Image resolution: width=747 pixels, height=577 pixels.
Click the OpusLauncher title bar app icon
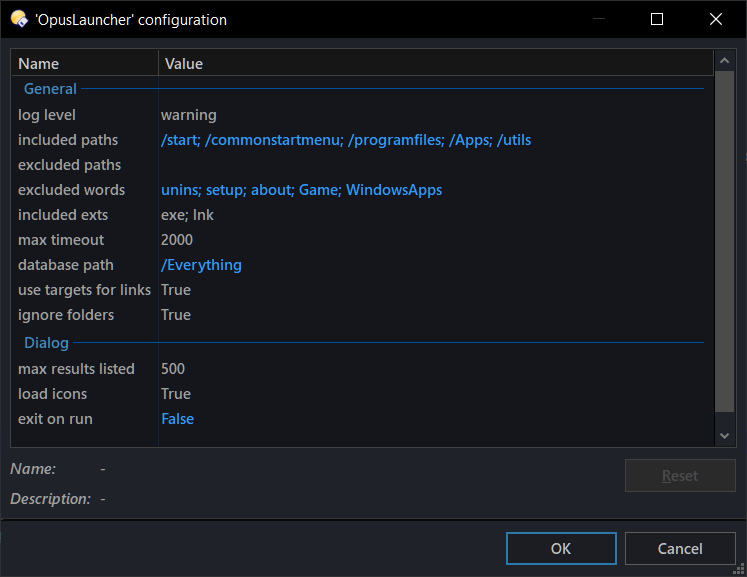tap(20, 19)
